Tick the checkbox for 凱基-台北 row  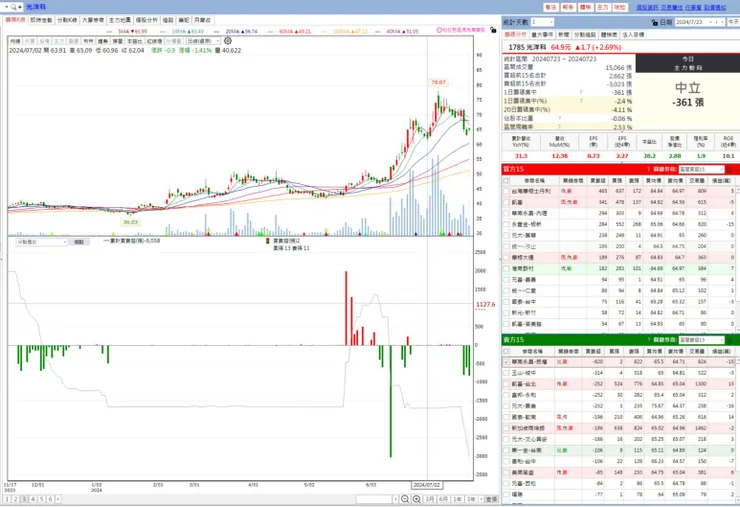point(506,384)
